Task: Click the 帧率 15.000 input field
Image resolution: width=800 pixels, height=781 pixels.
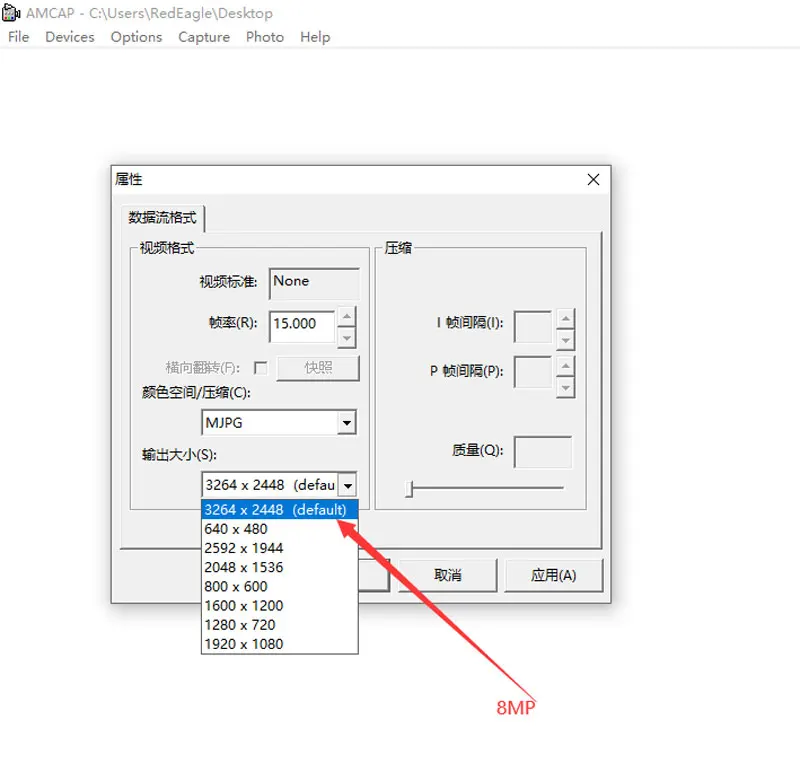Action: coord(302,326)
